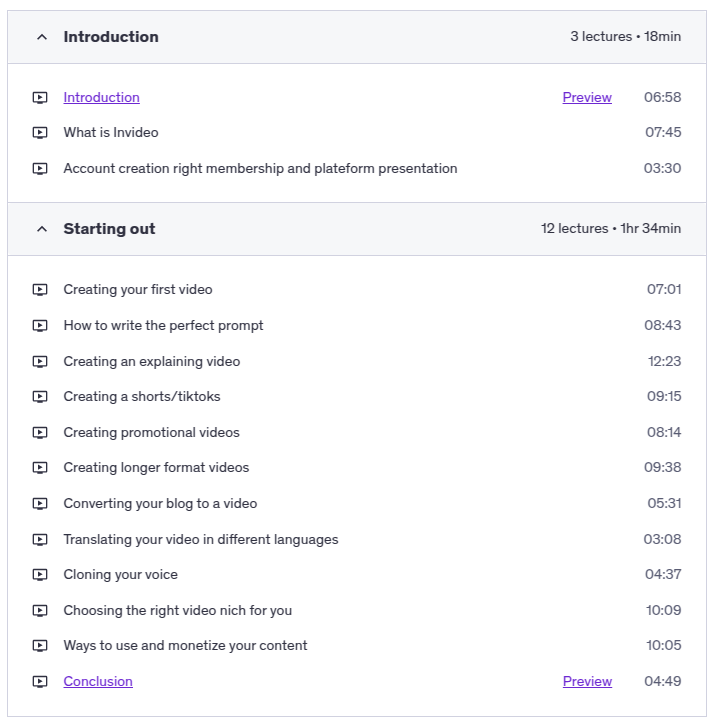The width and height of the screenshot is (716, 727).
Task: Click video icon beside "How to write the perfect prompt"
Action: pos(40,326)
